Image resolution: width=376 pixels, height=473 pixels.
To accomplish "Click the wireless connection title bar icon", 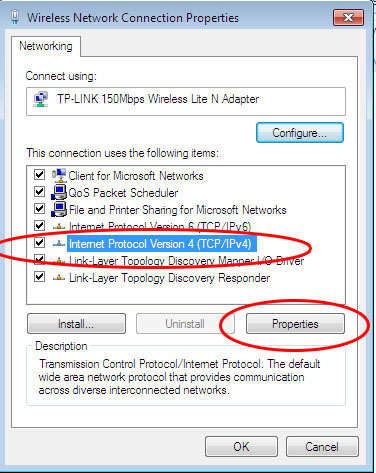I will (x=15, y=17).
